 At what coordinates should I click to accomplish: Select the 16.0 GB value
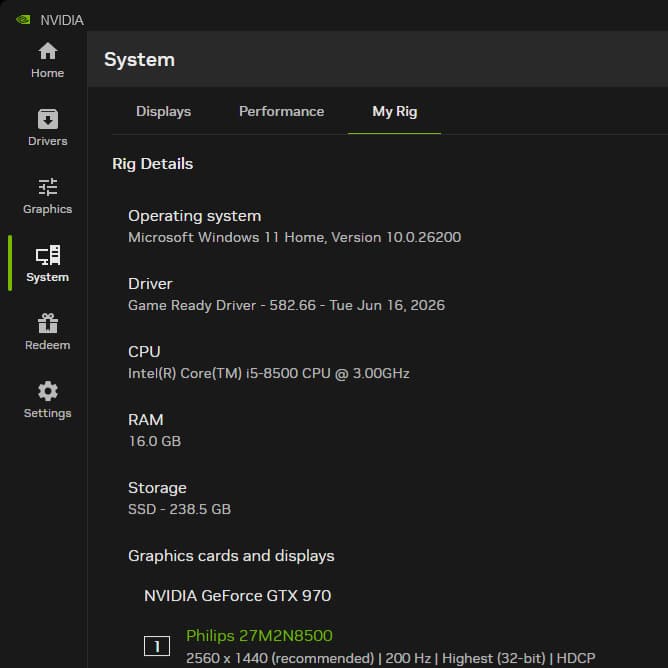click(x=155, y=441)
